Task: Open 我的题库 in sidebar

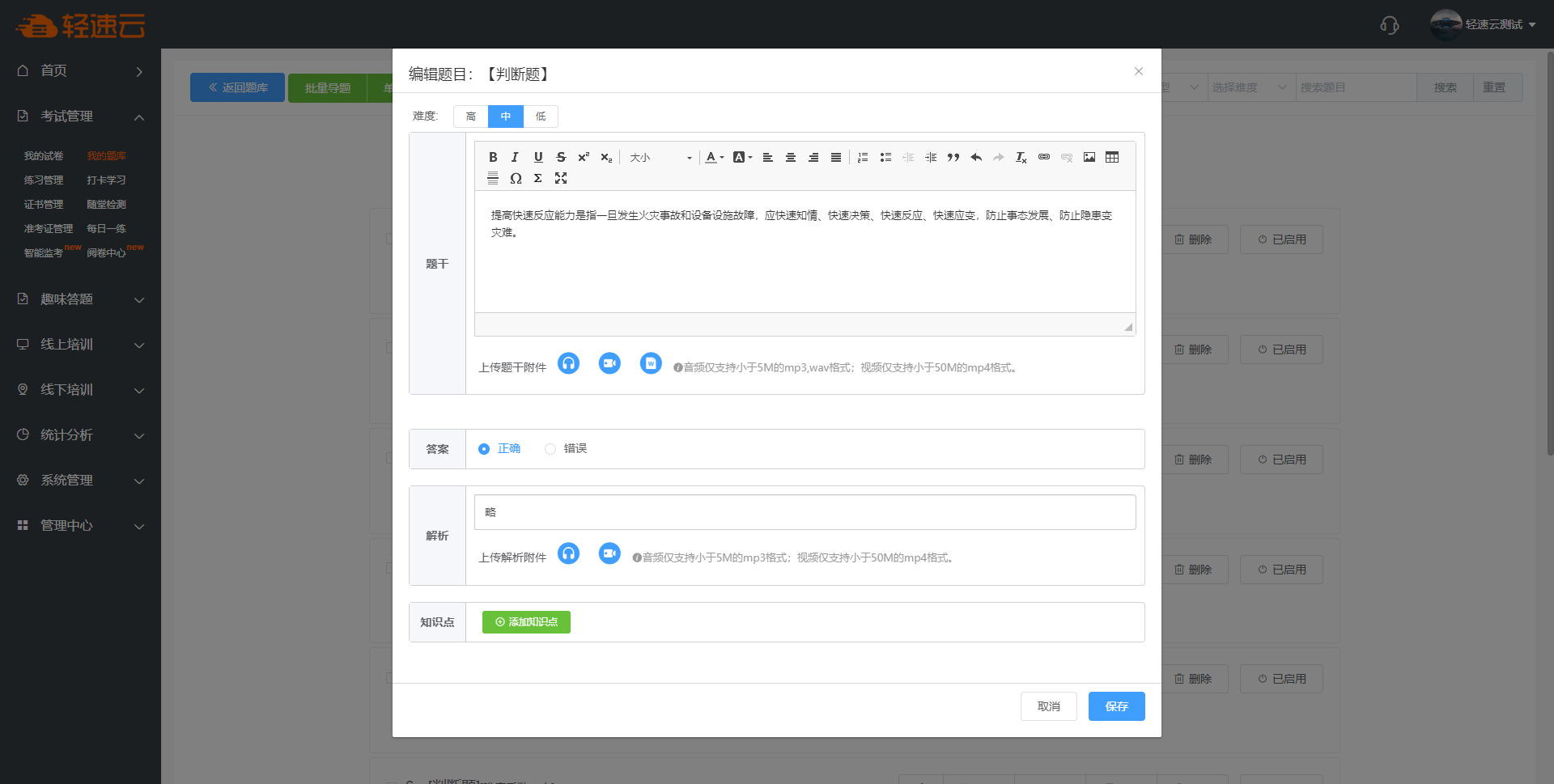Action: [107, 156]
